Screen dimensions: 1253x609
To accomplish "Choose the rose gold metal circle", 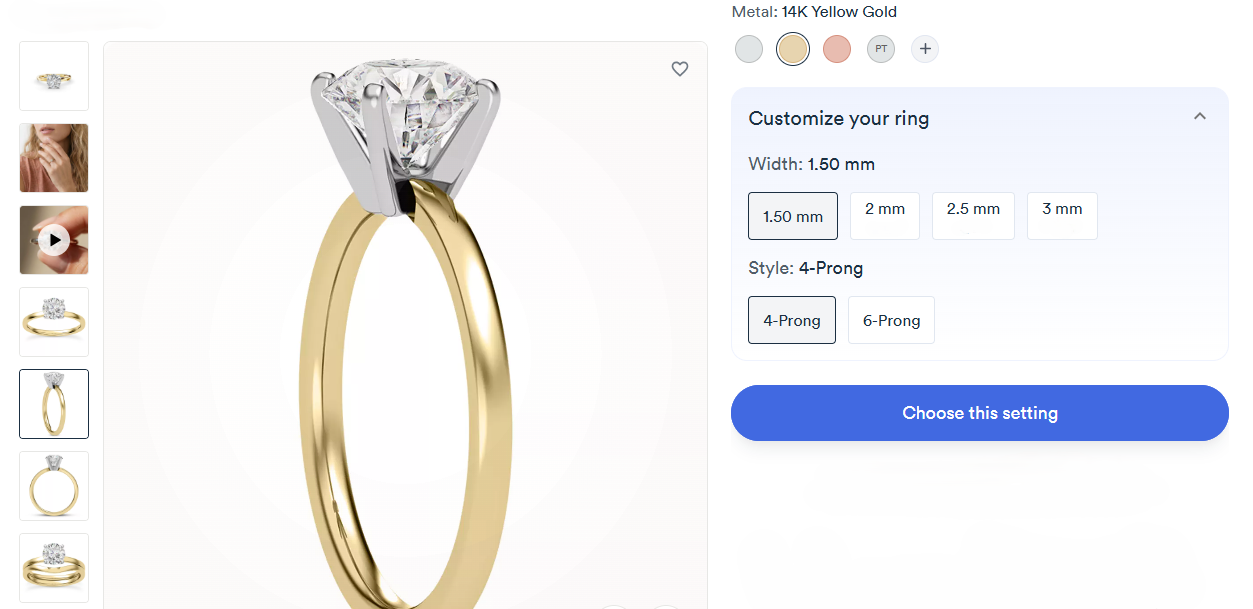I will coord(836,48).
